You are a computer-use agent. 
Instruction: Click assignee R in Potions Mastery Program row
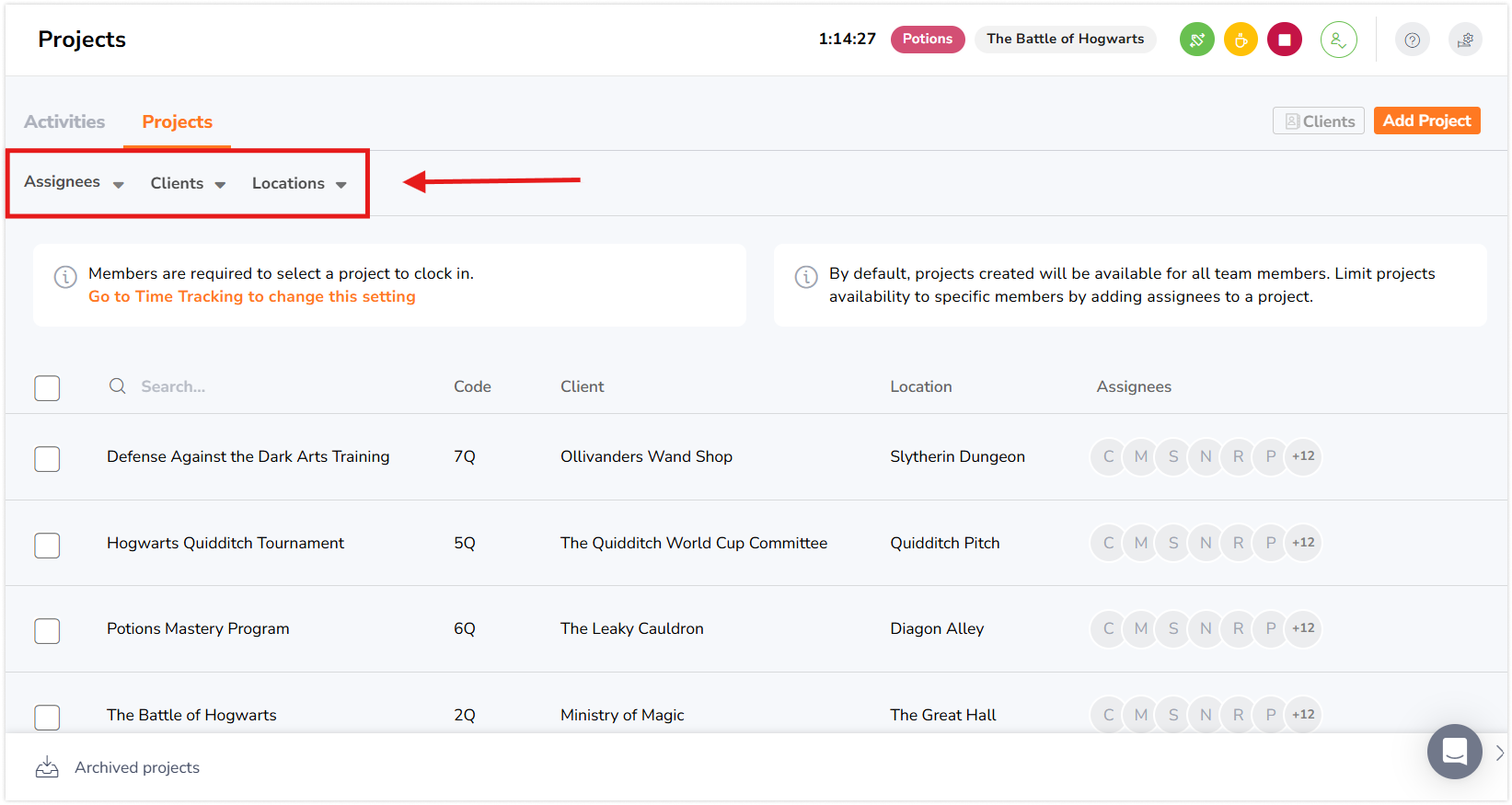pyautogui.click(x=1239, y=628)
